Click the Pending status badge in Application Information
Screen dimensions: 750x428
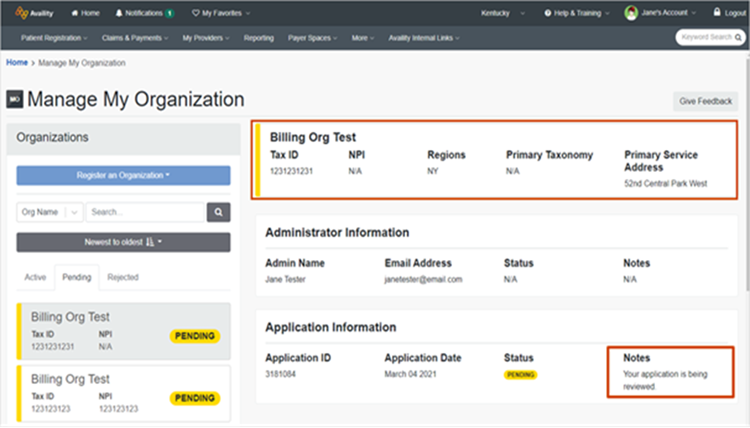[520, 374]
